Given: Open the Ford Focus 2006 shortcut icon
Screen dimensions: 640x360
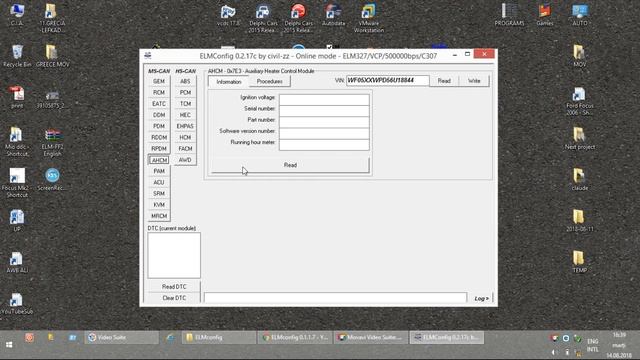Looking at the screenshot, I should [580, 101].
